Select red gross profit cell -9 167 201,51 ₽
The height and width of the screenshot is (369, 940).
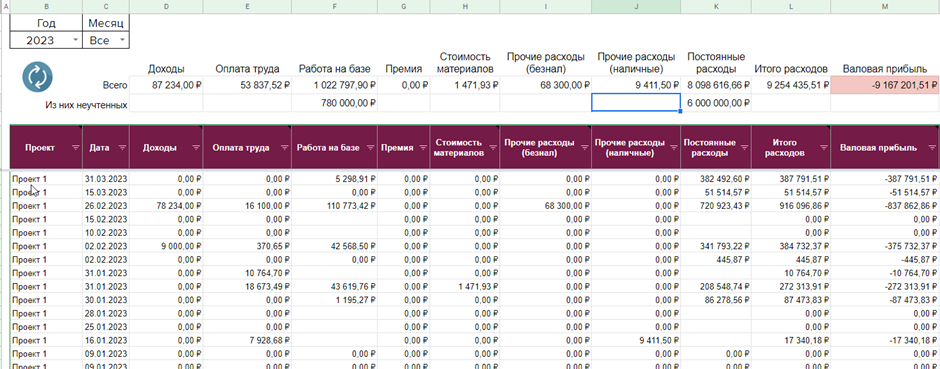coord(885,85)
